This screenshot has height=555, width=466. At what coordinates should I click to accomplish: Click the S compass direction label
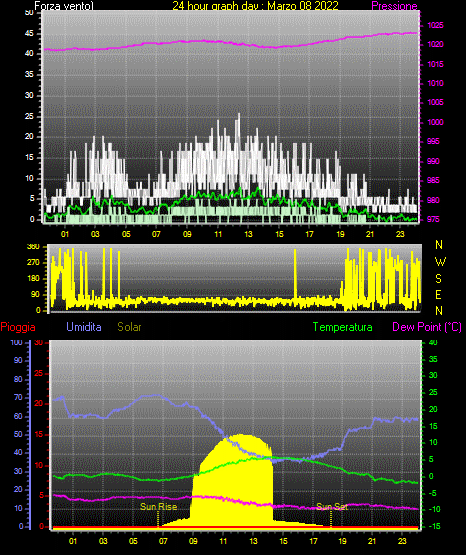click(x=438, y=279)
